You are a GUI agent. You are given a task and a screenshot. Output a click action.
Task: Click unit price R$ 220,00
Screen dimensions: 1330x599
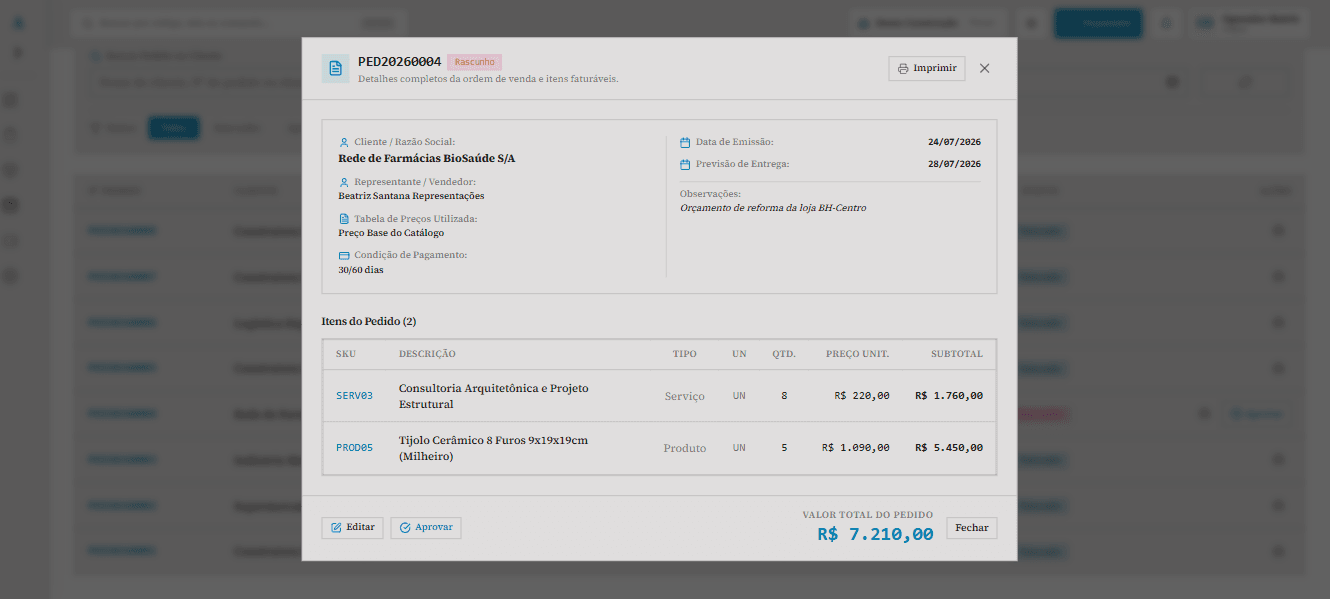862,396
